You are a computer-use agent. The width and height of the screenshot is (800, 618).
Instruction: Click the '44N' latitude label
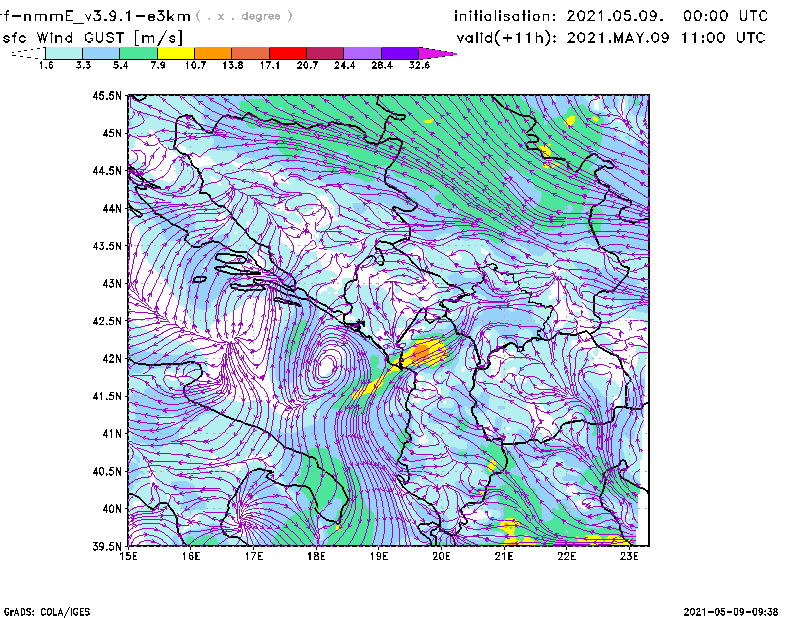(x=112, y=208)
